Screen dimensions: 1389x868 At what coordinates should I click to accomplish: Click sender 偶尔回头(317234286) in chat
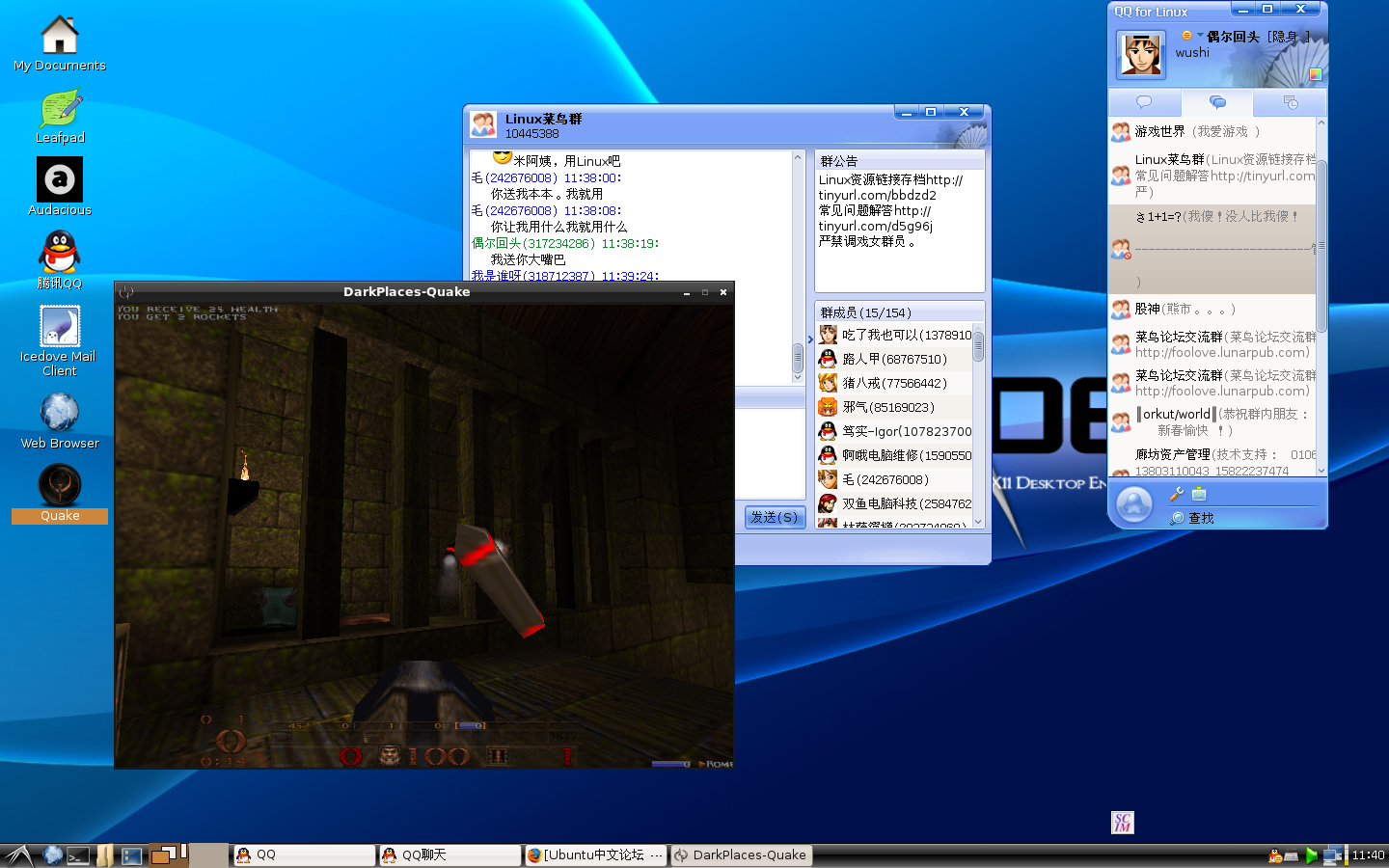click(x=565, y=243)
